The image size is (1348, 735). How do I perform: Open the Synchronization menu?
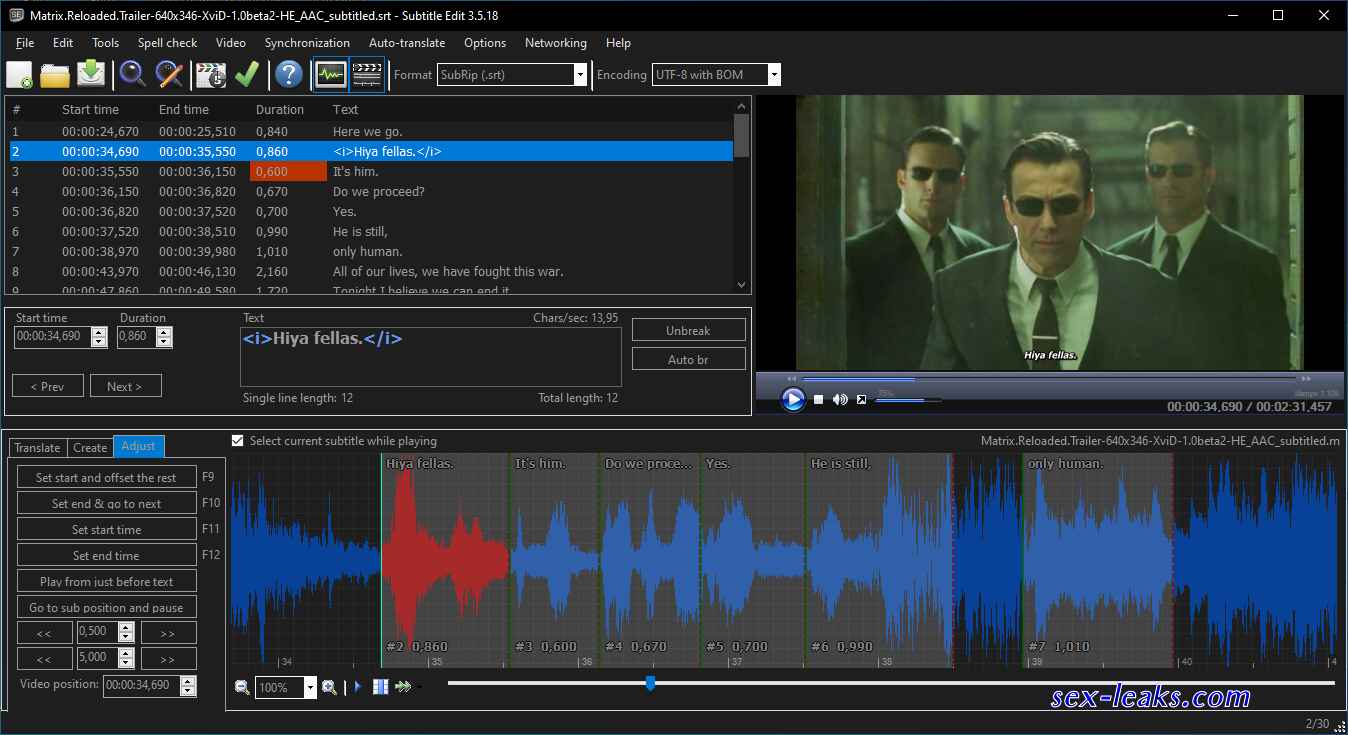(307, 43)
